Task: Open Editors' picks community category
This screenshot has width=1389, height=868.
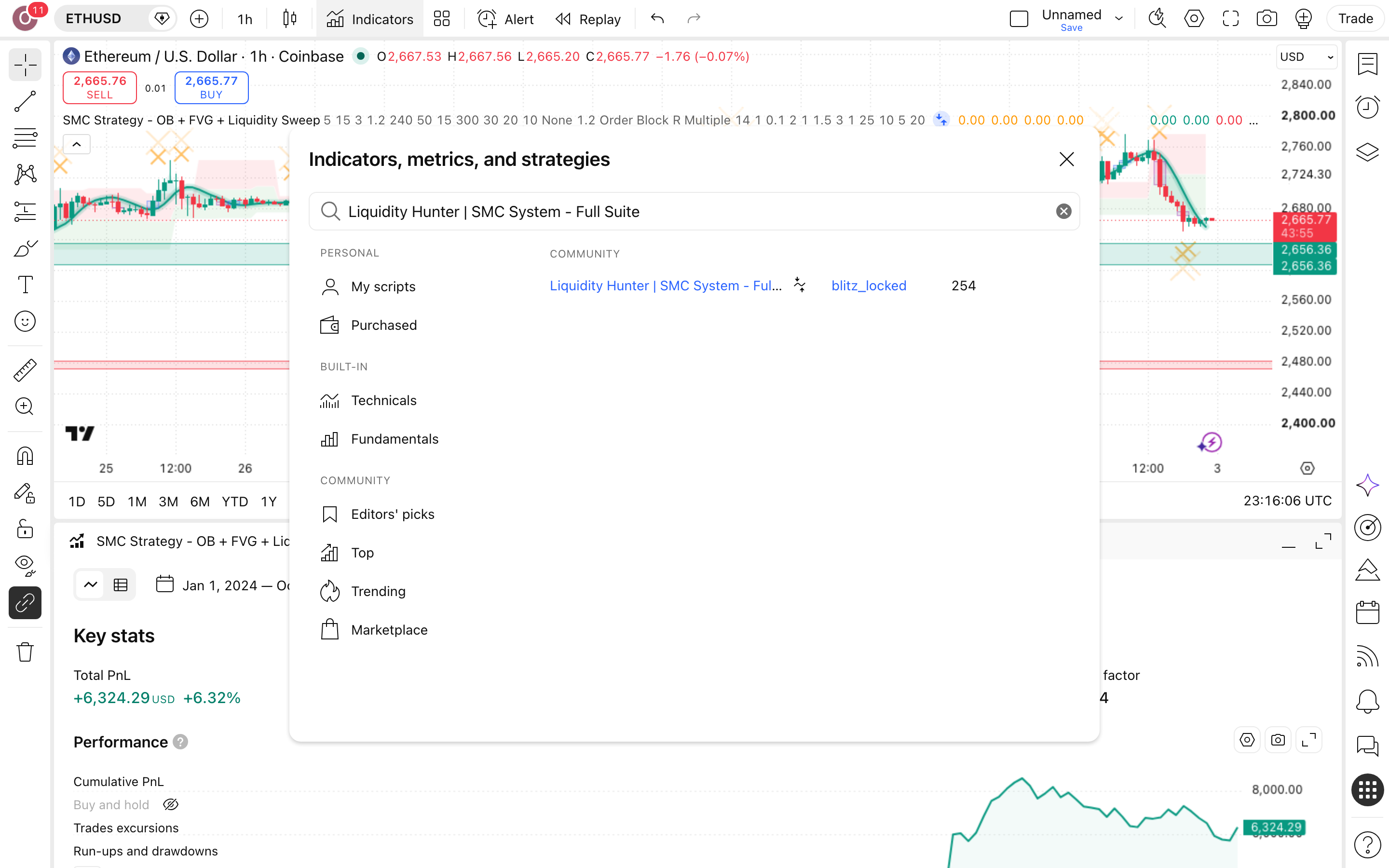Action: point(377,515)
